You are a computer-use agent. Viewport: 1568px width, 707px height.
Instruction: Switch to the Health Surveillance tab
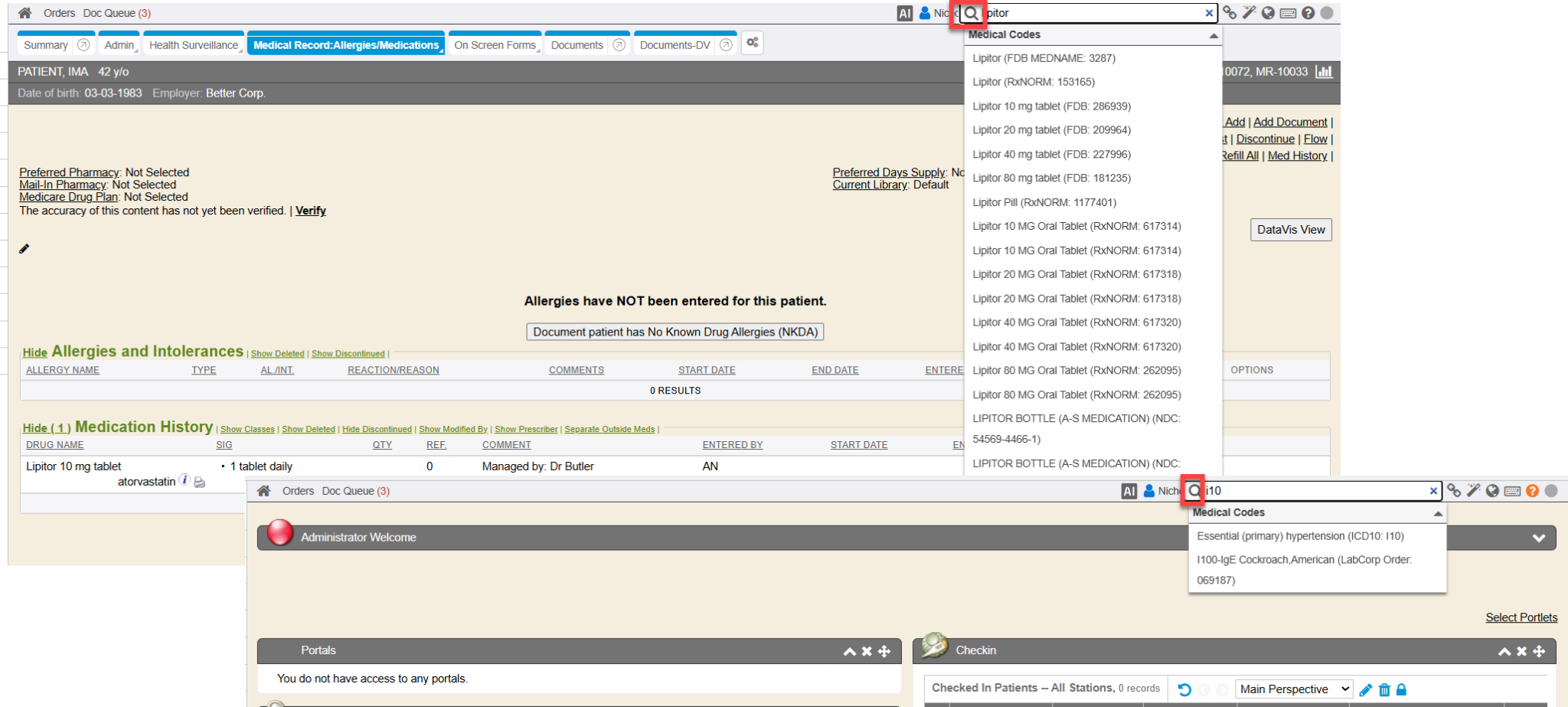194,45
